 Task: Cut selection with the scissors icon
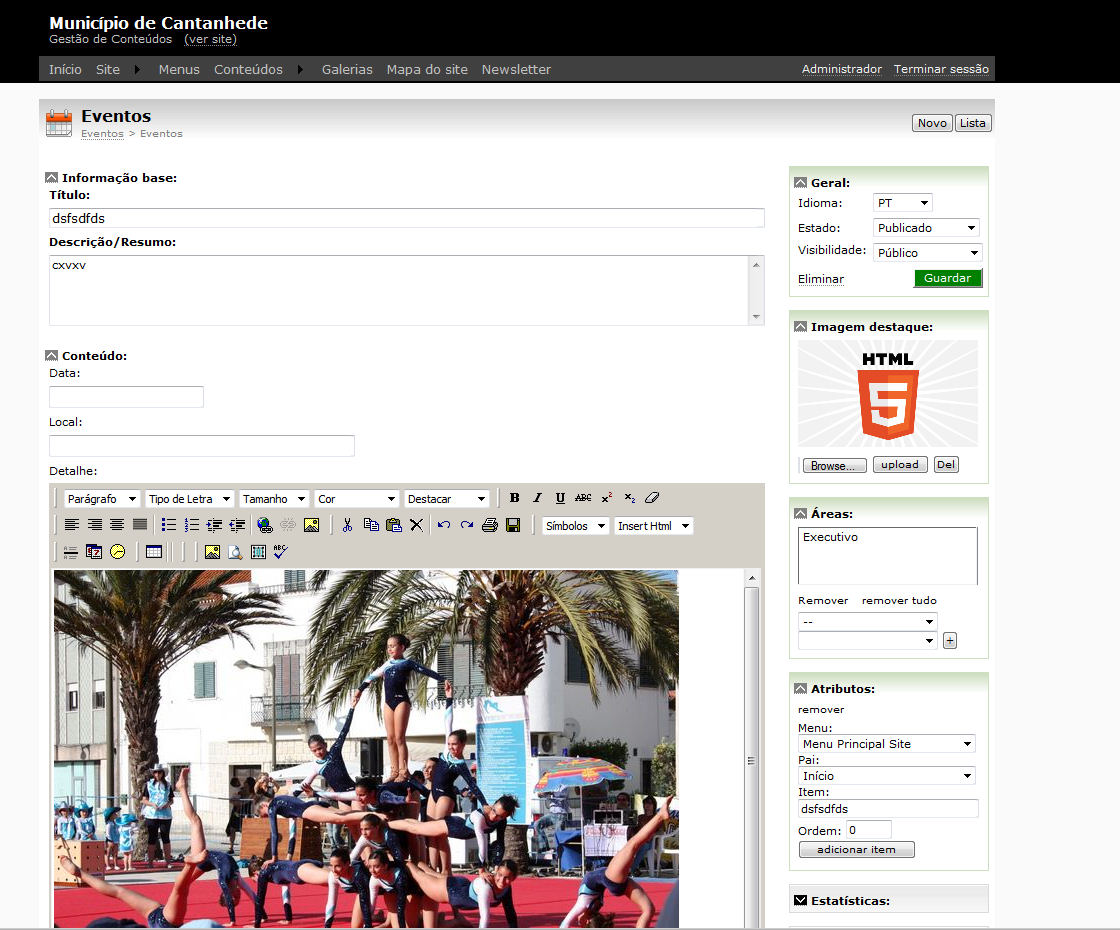pos(347,525)
